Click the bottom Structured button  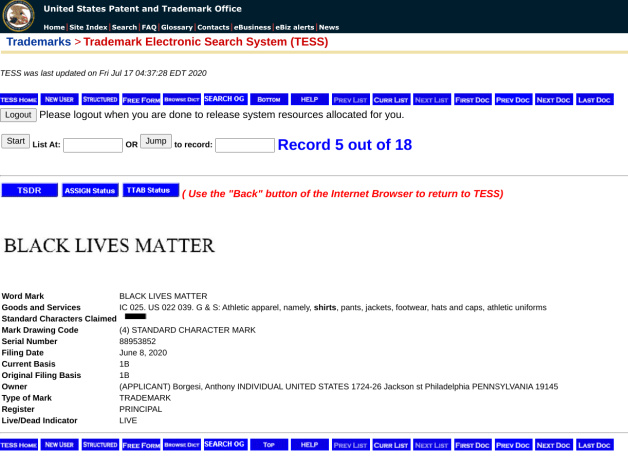click(100, 445)
